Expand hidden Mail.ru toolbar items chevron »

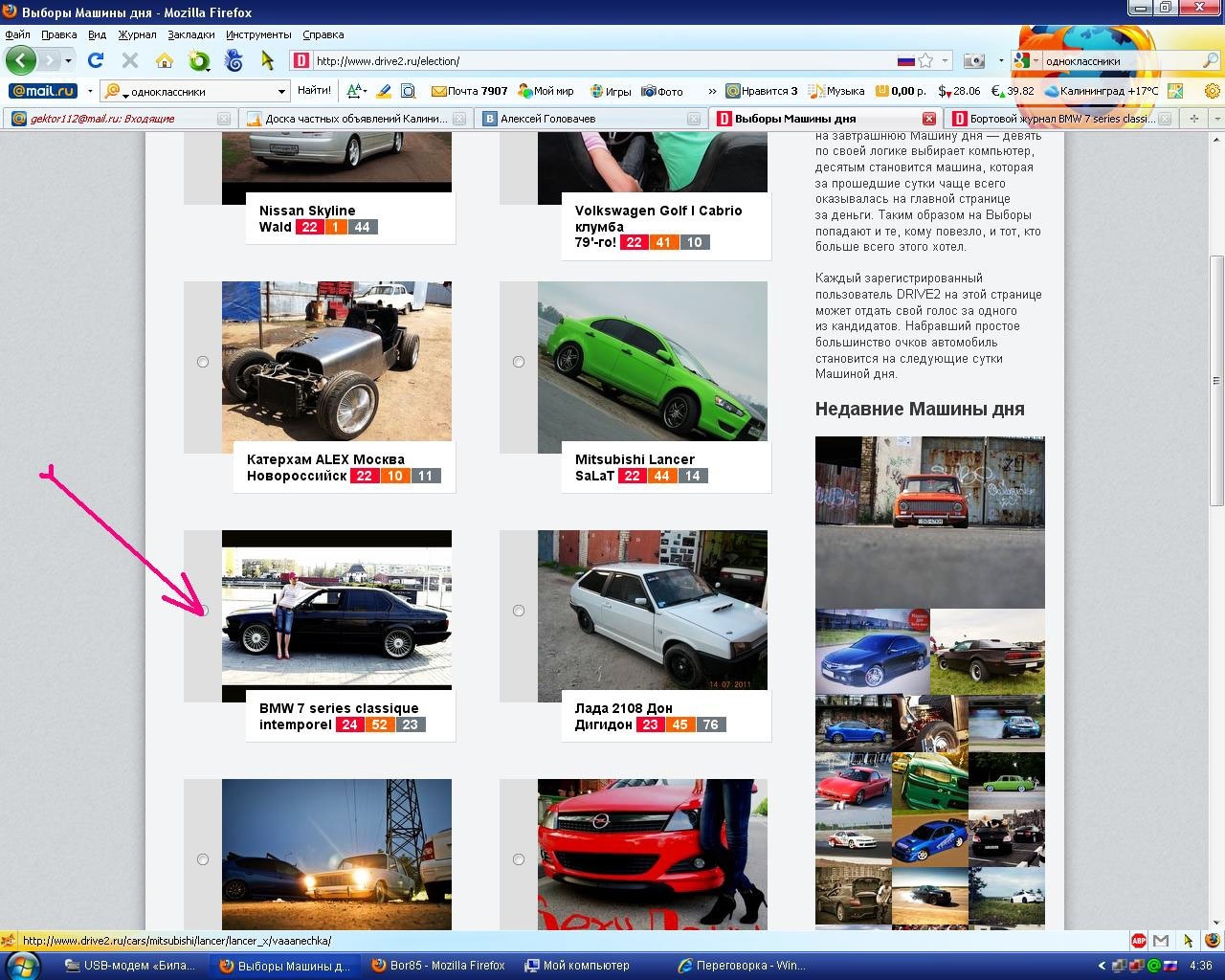712,91
